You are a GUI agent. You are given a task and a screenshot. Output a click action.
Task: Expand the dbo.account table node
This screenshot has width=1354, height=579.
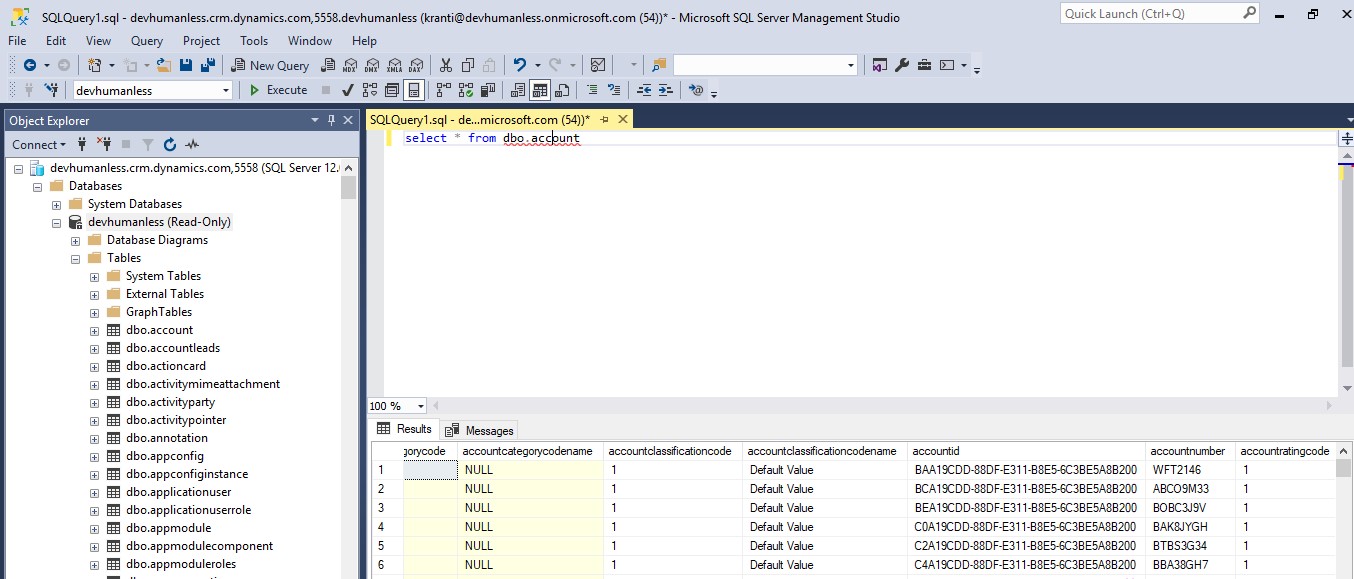point(93,329)
